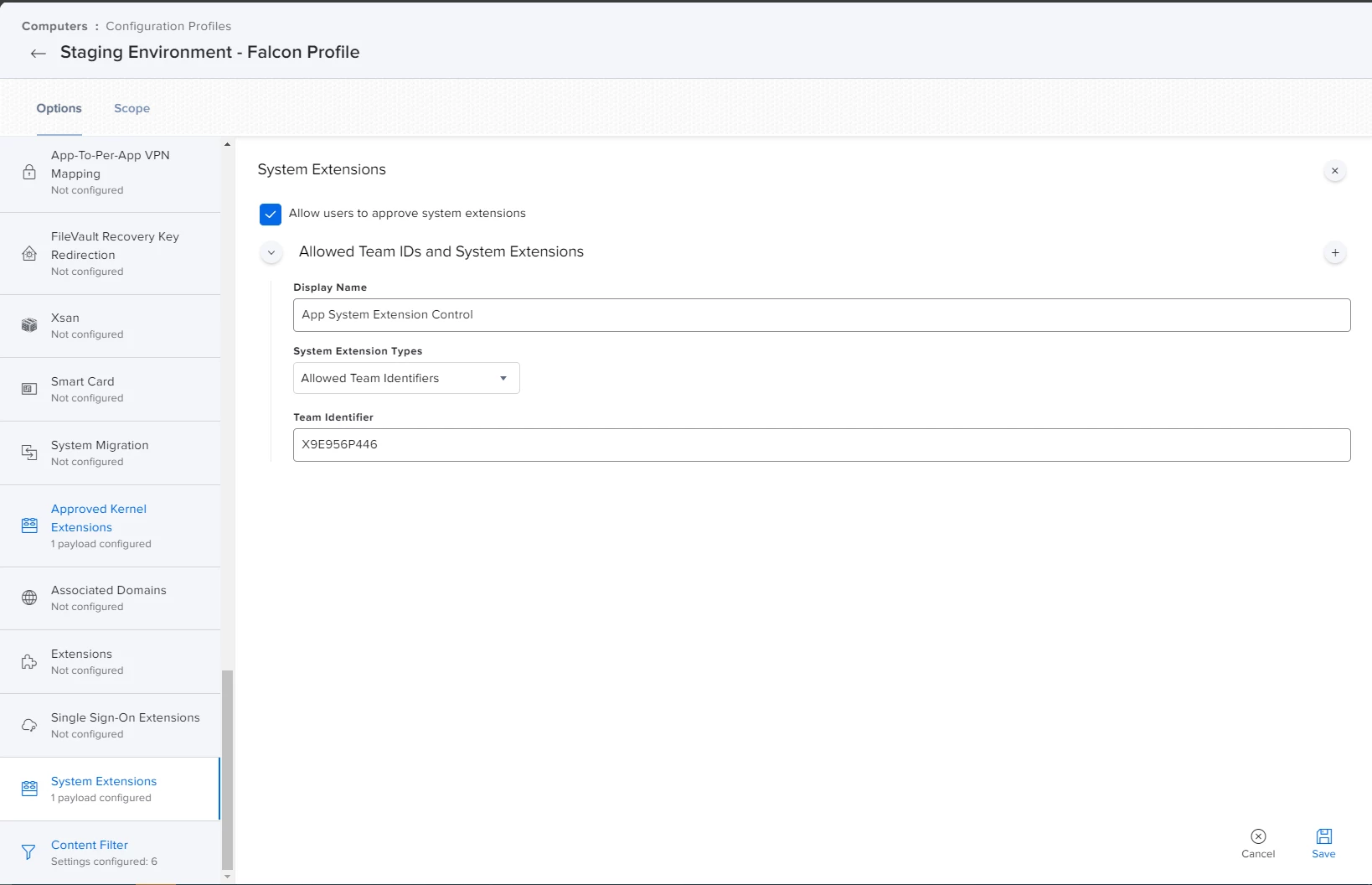
Task: Click the Smart Card payload icon
Action: [x=29, y=389]
